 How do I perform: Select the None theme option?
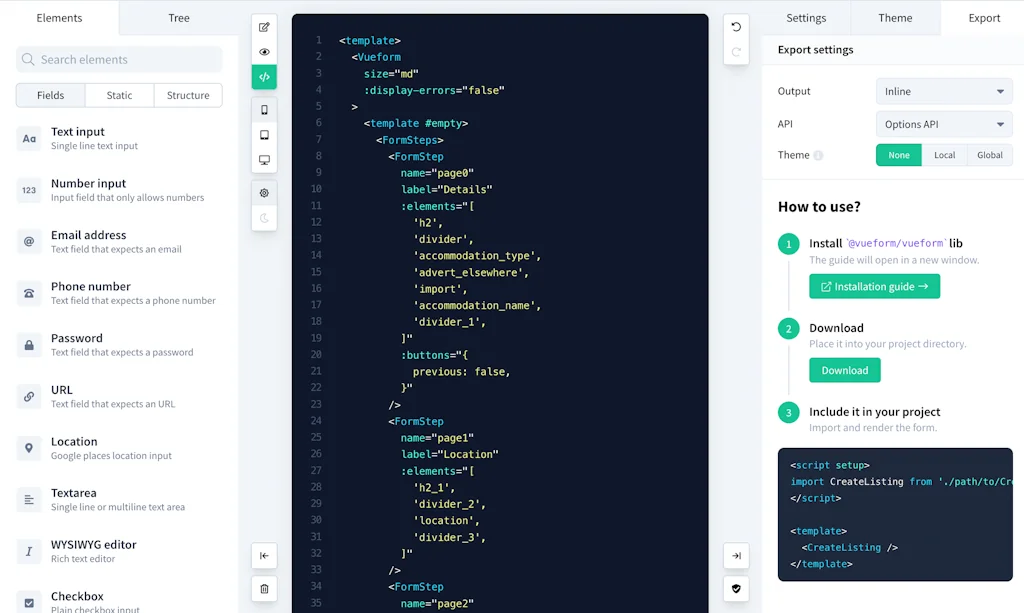[x=898, y=155]
